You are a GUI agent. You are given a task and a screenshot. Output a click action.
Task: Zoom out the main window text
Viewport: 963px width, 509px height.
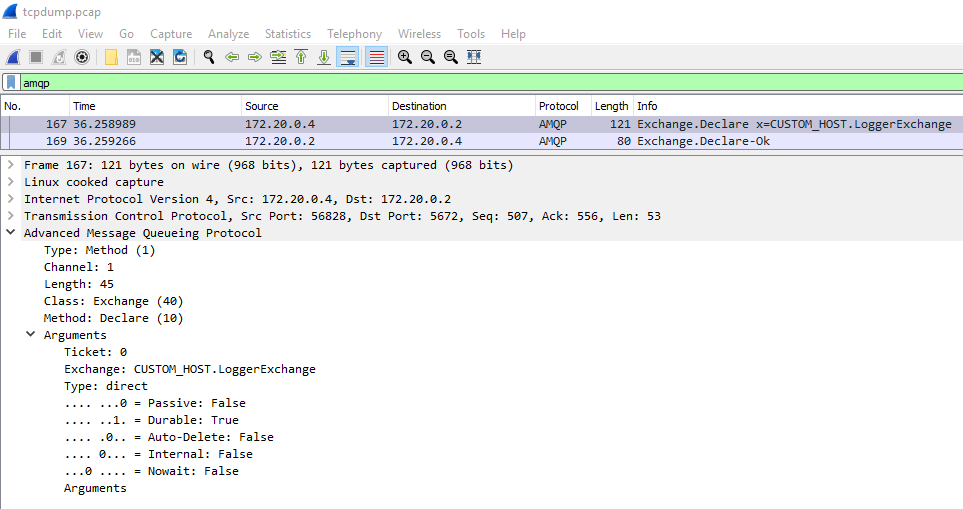click(428, 57)
